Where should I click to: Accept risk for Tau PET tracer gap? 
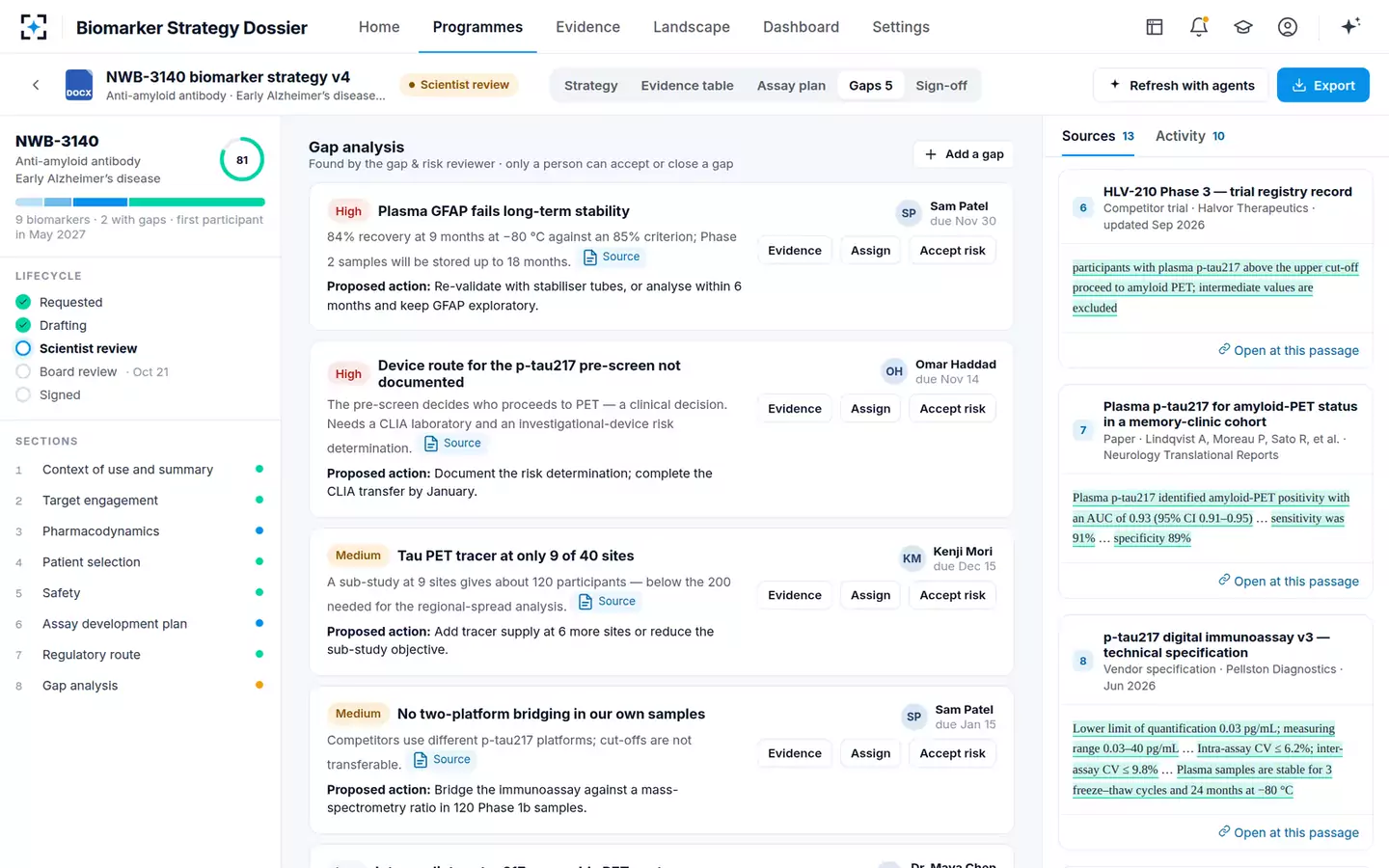pyautogui.click(x=952, y=596)
